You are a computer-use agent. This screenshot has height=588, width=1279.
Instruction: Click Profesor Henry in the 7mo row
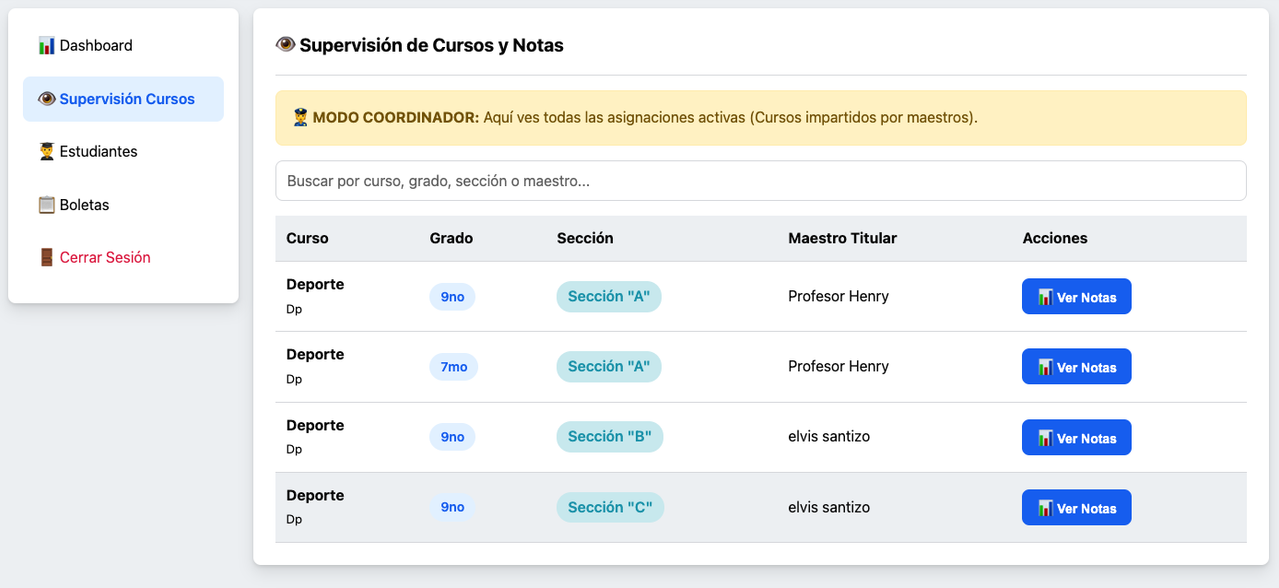click(x=838, y=366)
